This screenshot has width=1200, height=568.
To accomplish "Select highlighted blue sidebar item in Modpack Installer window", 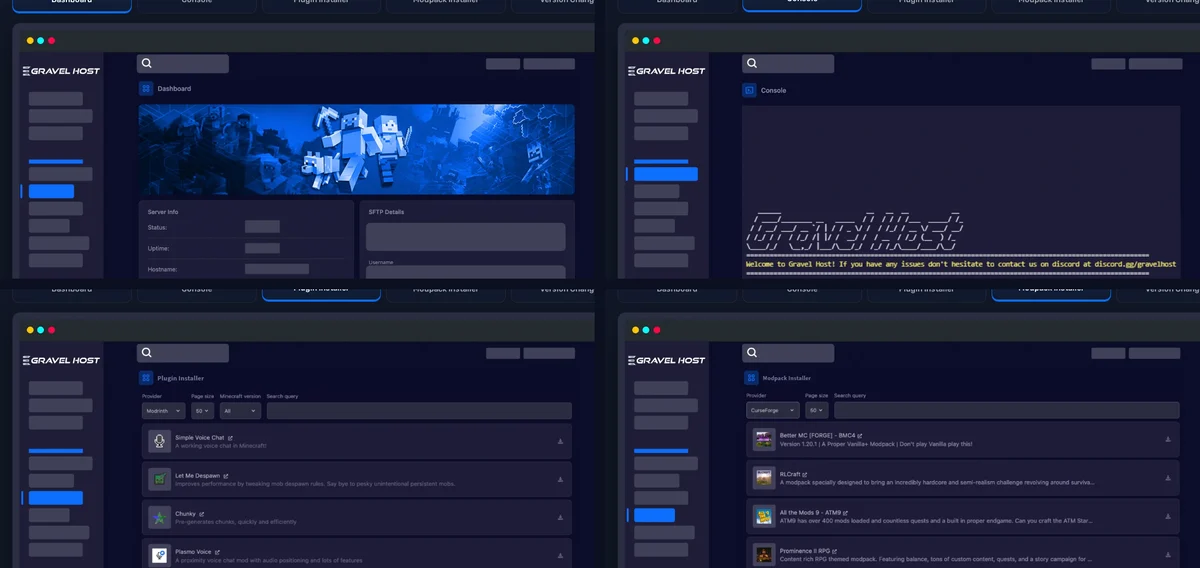I will point(655,515).
